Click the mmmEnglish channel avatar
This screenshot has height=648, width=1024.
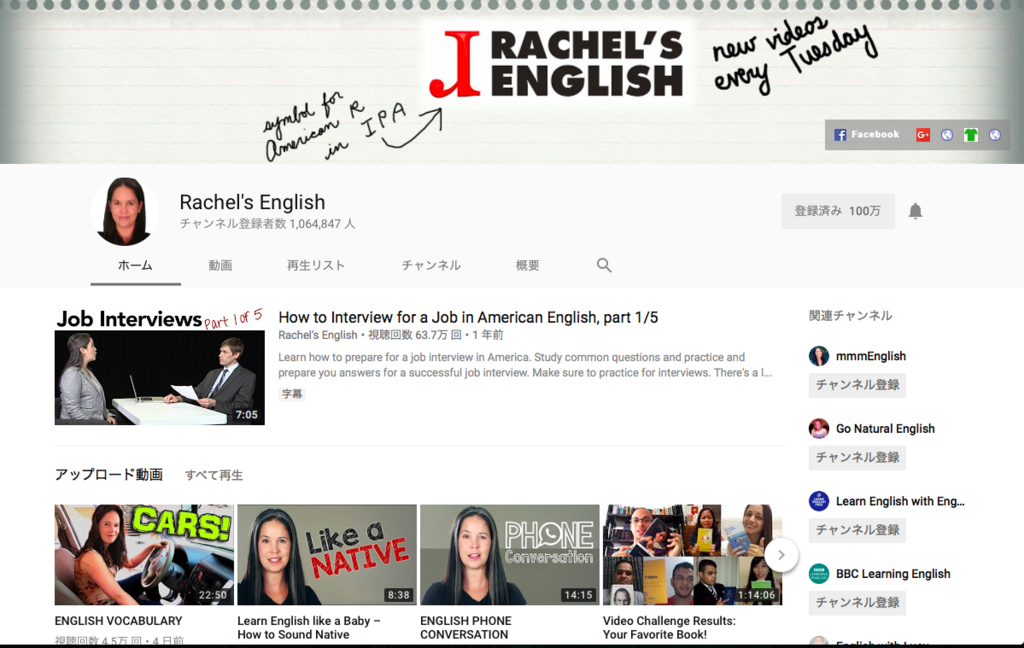click(x=819, y=356)
